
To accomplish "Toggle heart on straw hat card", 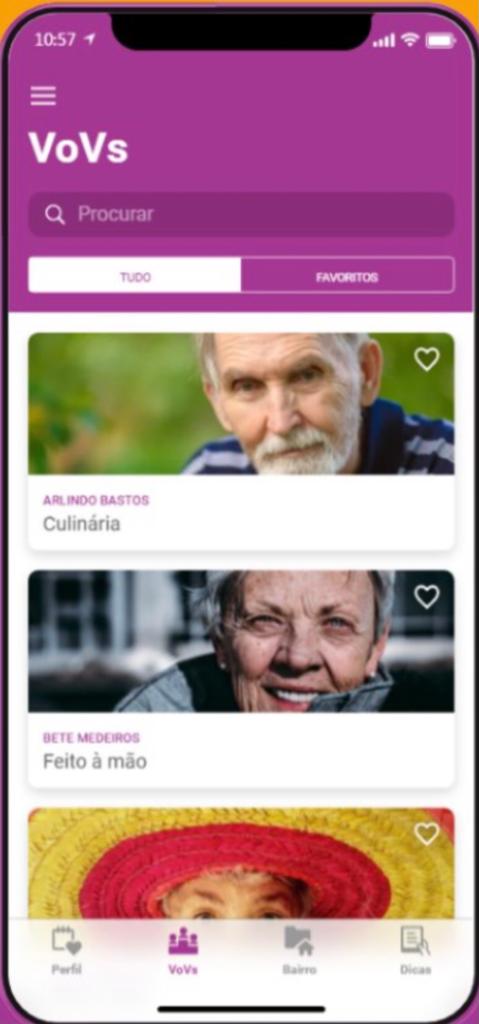I will point(427,834).
